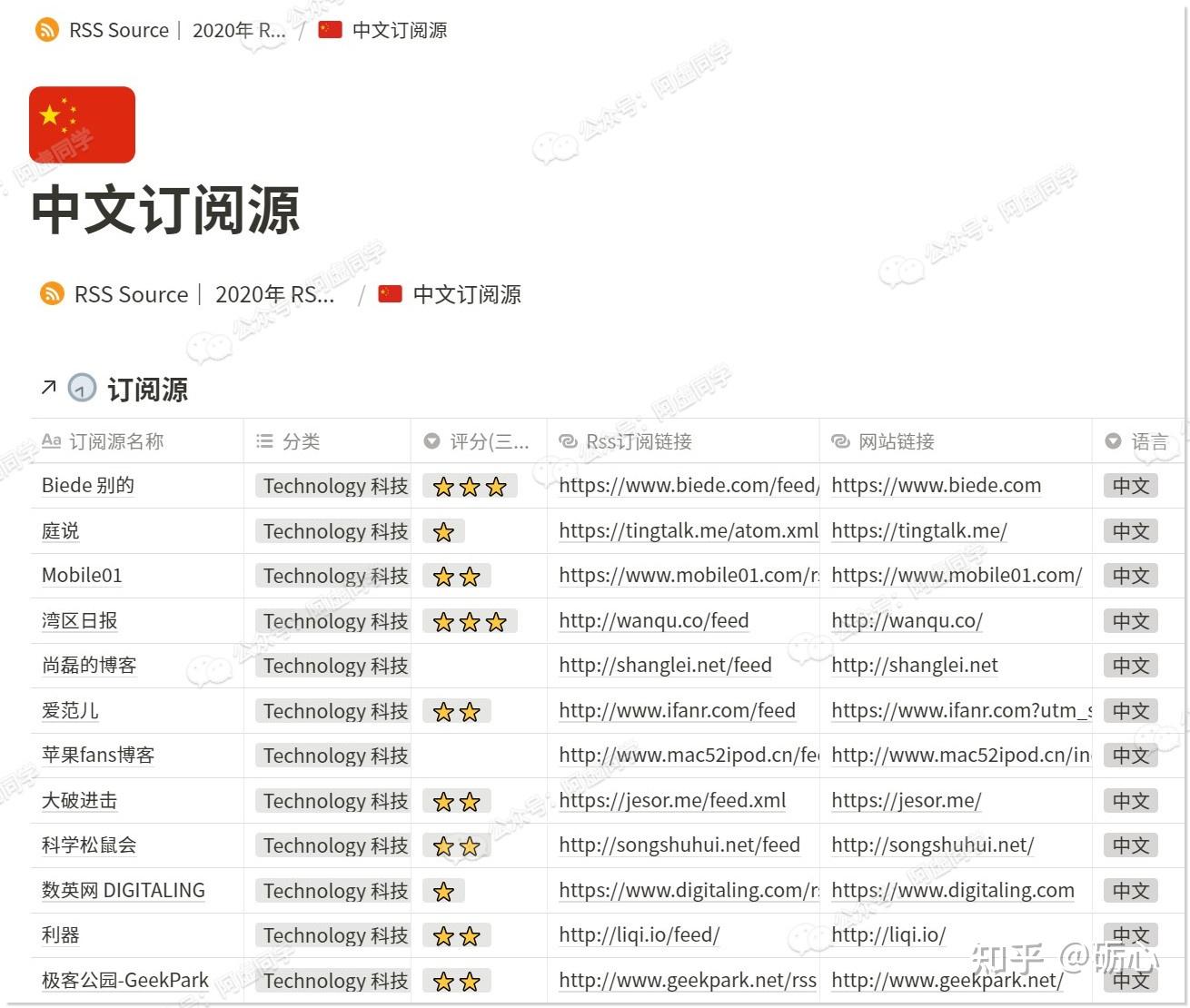The image size is (1190, 1008).
Task: Click the list icon in the 分类 column header
Action: (263, 441)
